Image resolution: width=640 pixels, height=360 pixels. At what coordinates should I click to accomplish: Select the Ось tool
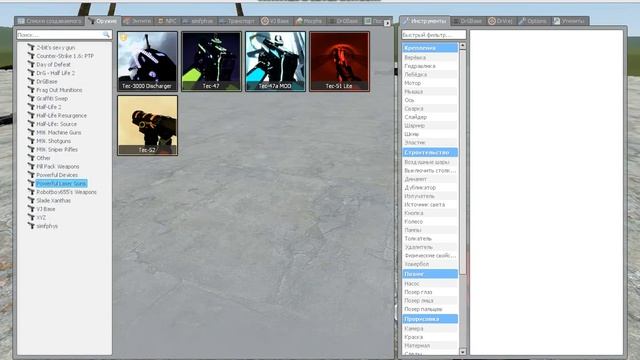pos(430,100)
